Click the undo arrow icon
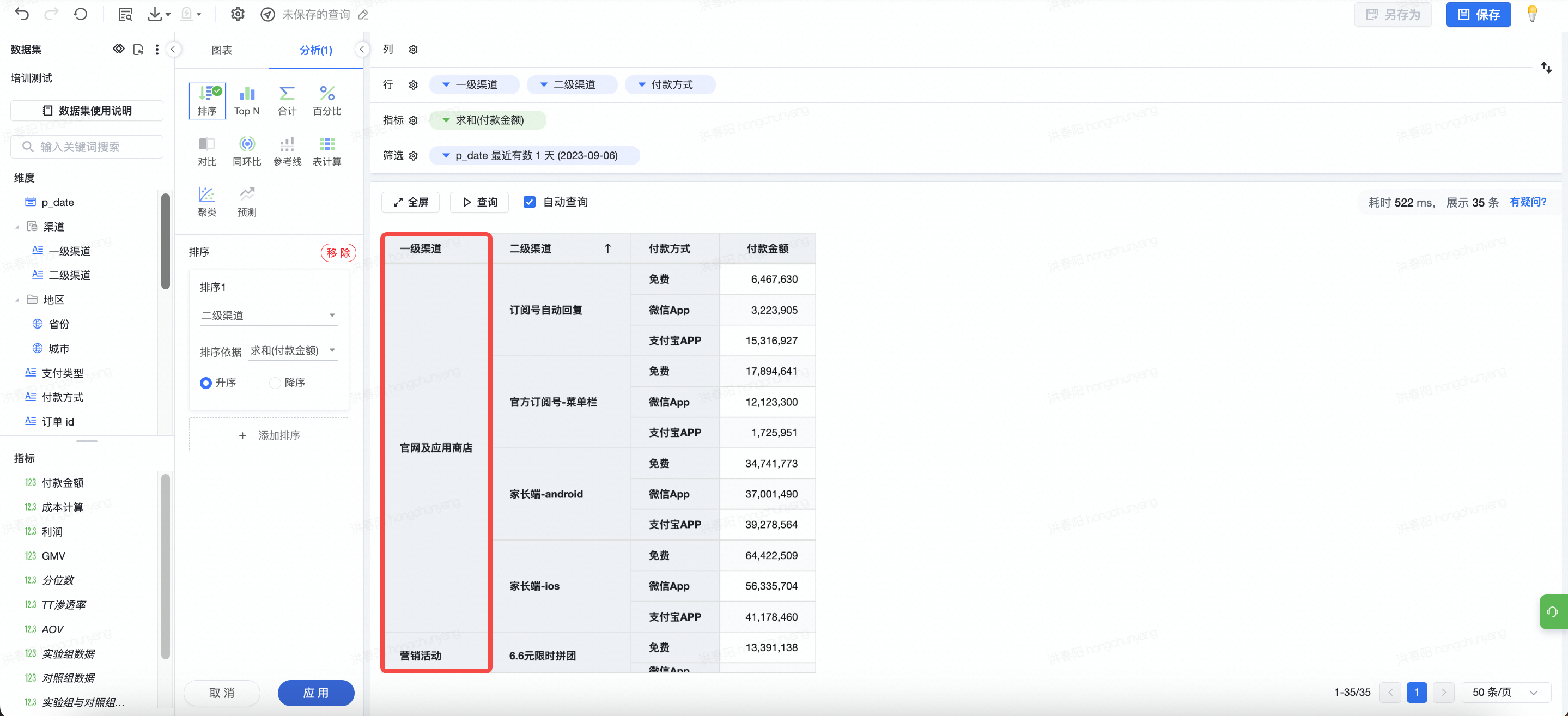 point(22,14)
